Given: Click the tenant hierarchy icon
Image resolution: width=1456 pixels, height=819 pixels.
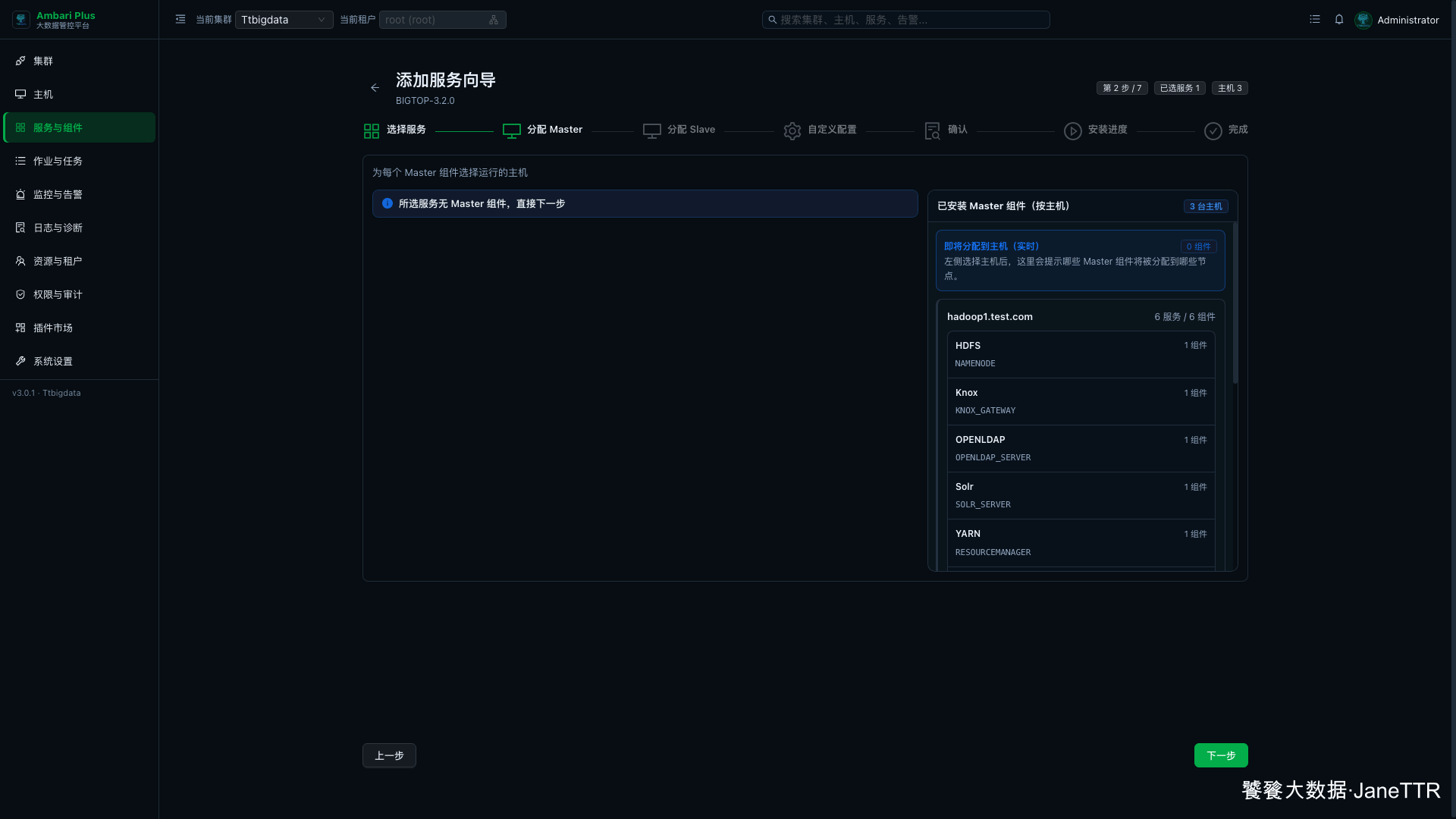Looking at the screenshot, I should 494,20.
